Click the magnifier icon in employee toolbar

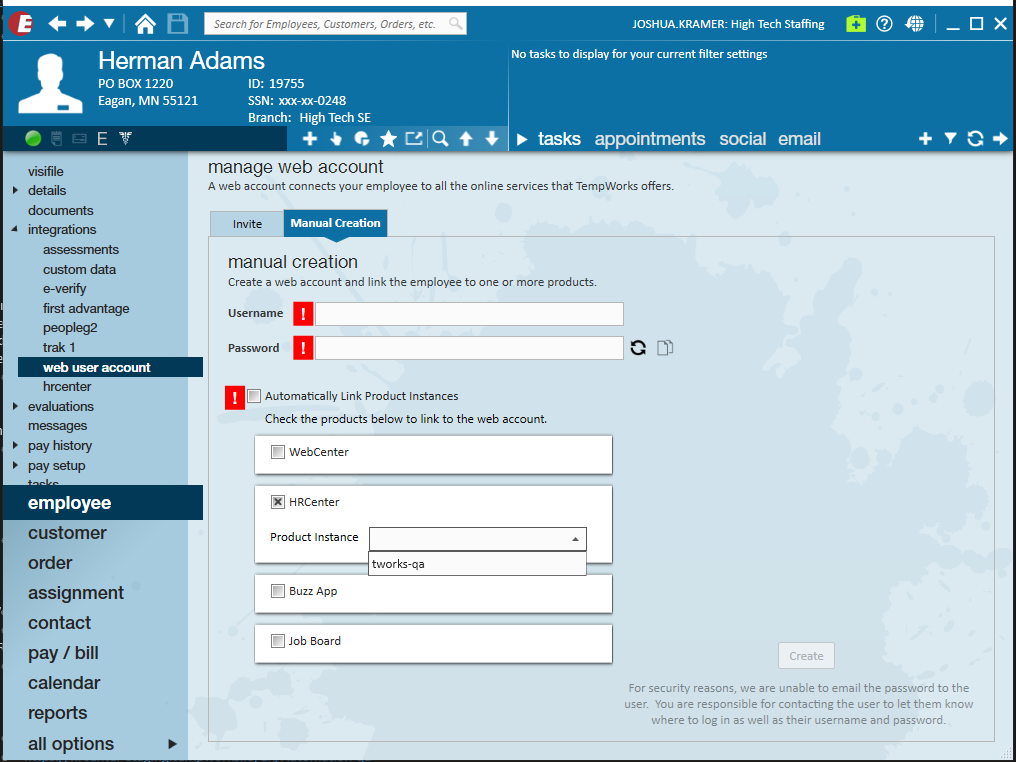click(440, 138)
